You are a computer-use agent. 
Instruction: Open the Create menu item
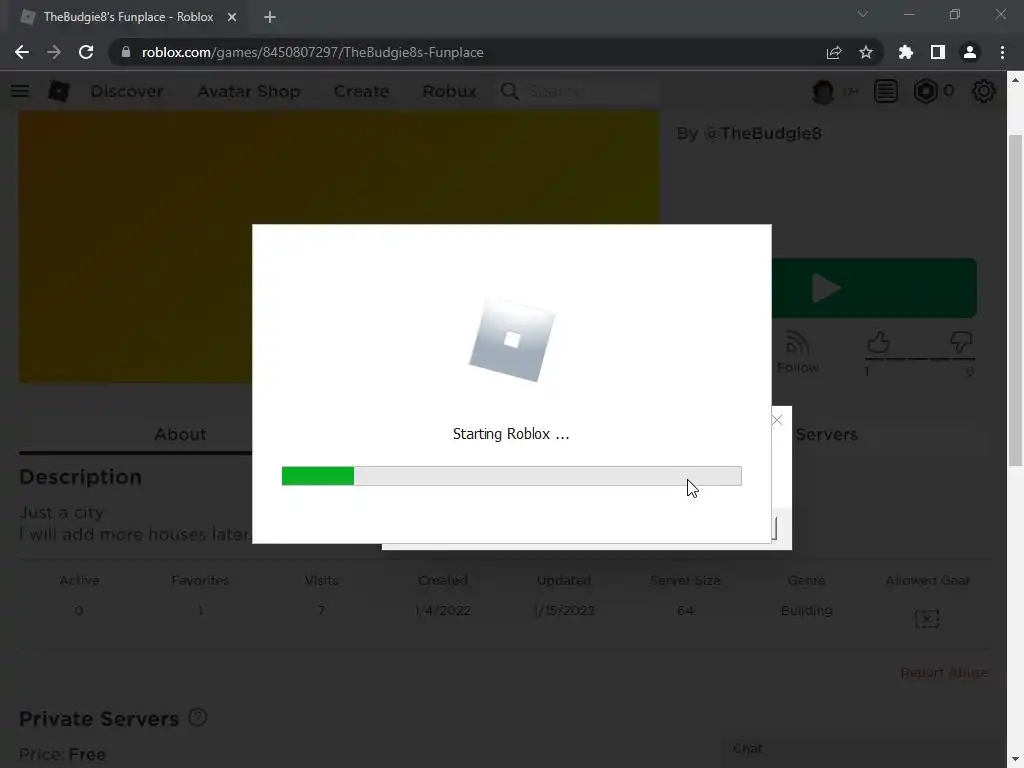click(x=361, y=91)
